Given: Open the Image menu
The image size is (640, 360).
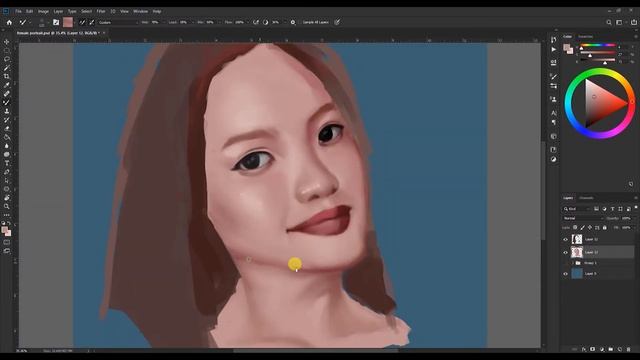Looking at the screenshot, I should (x=43, y=11).
